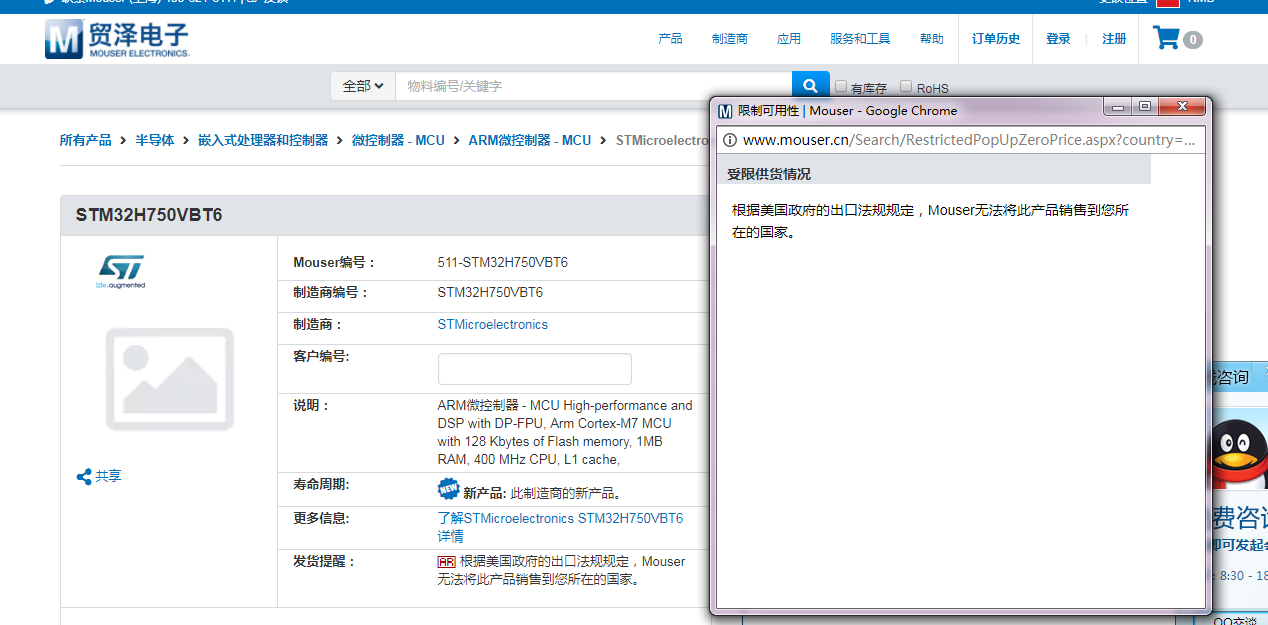
Task: Focus the 物料编号/关键字 search field
Action: pos(594,86)
